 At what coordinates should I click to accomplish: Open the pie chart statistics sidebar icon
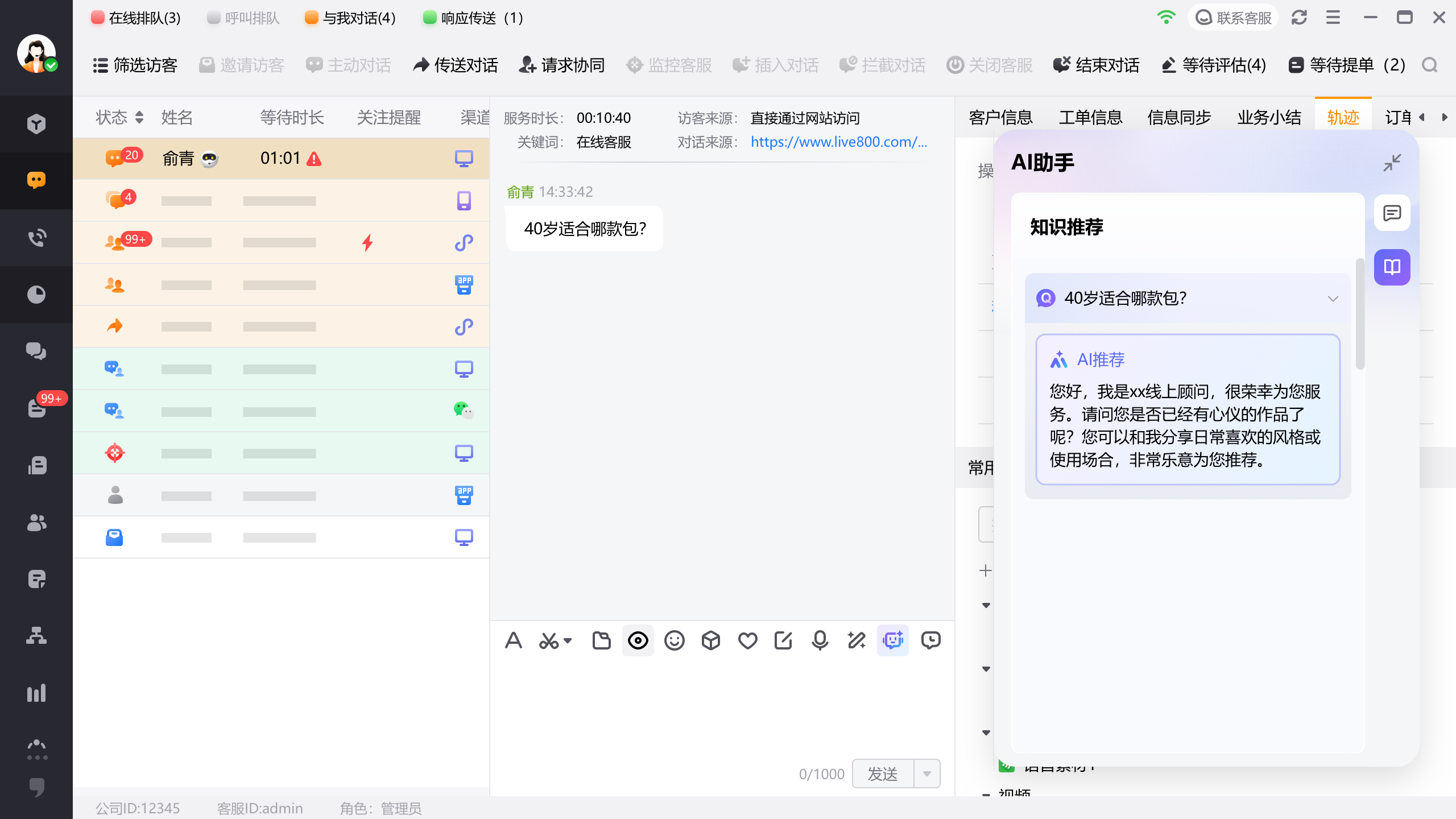pos(36,295)
